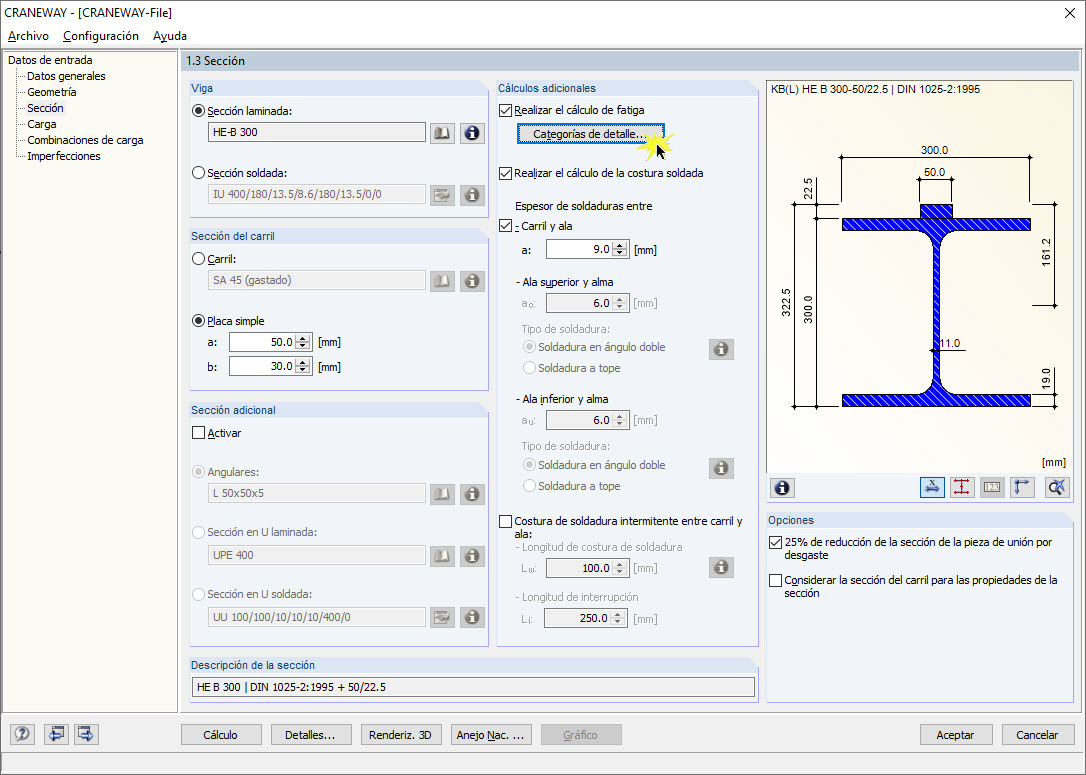Increase Placa simple b value
This screenshot has height=775, width=1086.
(x=303, y=363)
